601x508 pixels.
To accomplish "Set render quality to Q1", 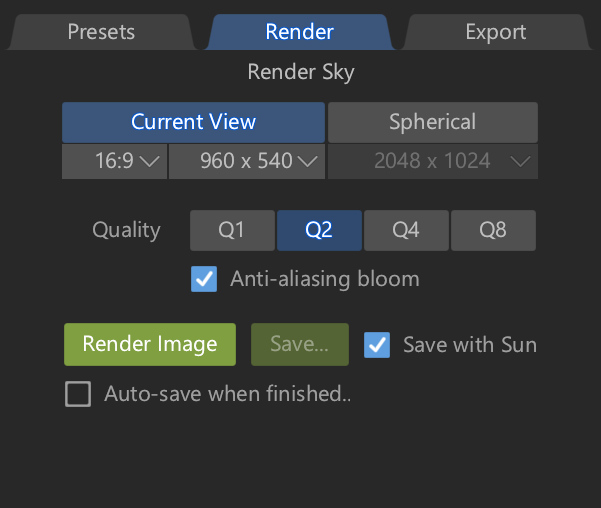I will tap(232, 230).
